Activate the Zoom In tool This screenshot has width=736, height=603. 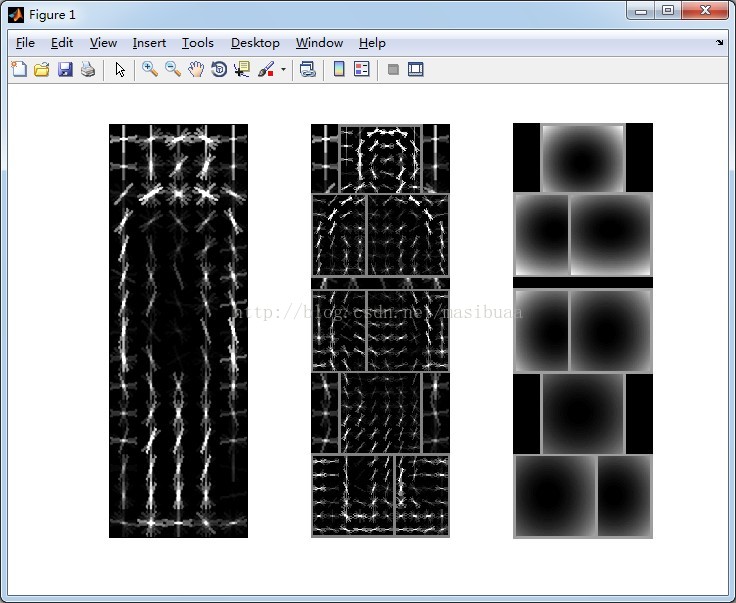click(150, 69)
